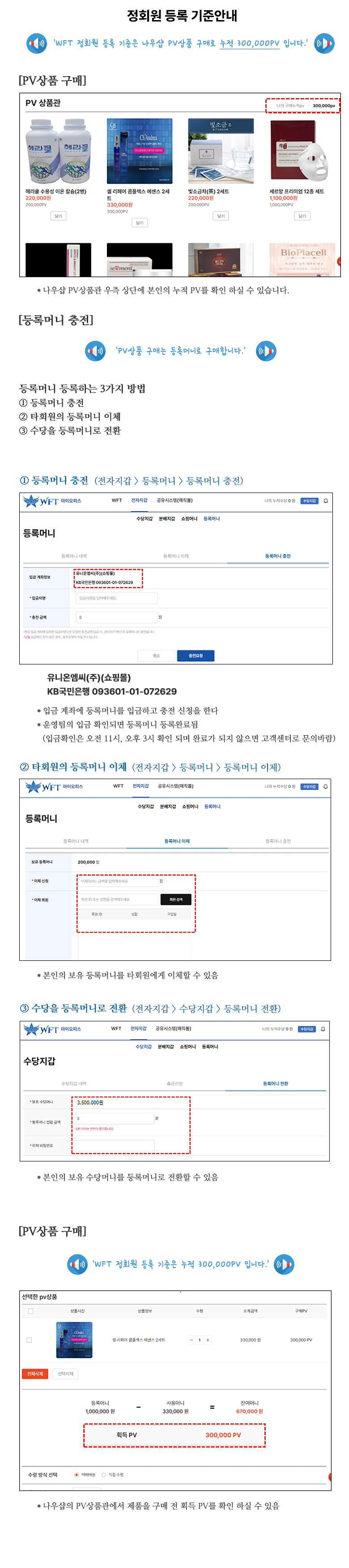
Task: Click the WFT 마이오피스 logo on the 등록머니 충전 screen
Action: coord(52,501)
